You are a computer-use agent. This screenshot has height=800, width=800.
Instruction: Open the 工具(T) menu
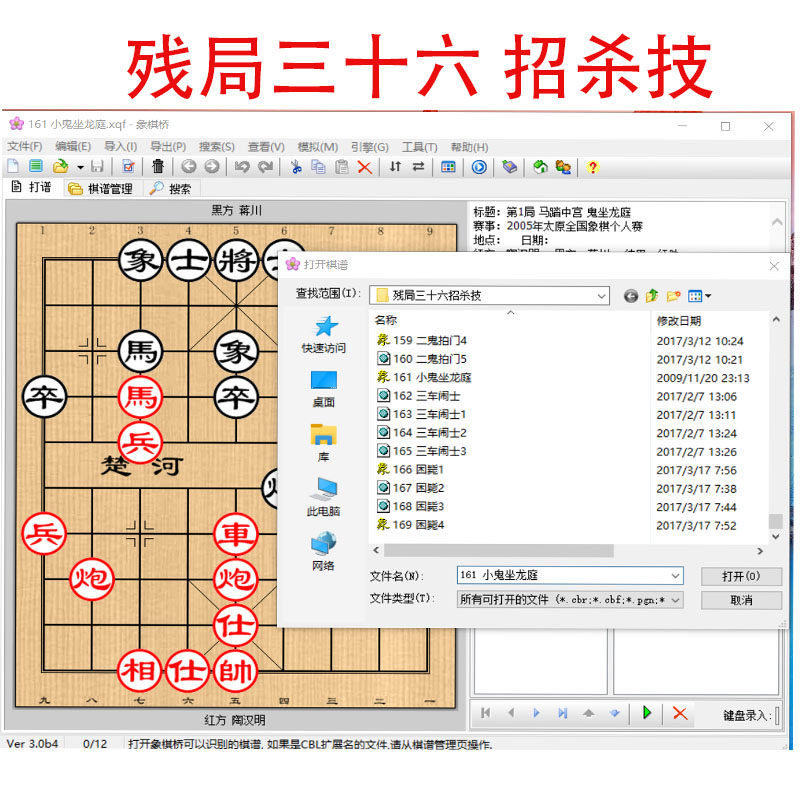tap(419, 147)
